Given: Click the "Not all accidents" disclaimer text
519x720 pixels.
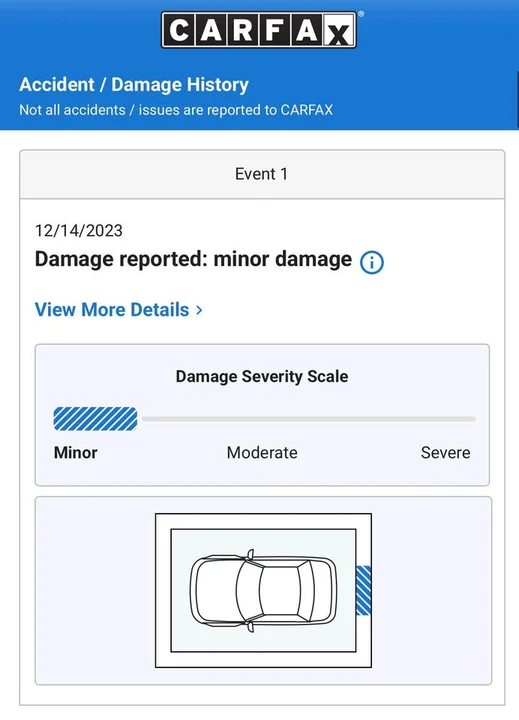Looking at the screenshot, I should click(x=176, y=110).
